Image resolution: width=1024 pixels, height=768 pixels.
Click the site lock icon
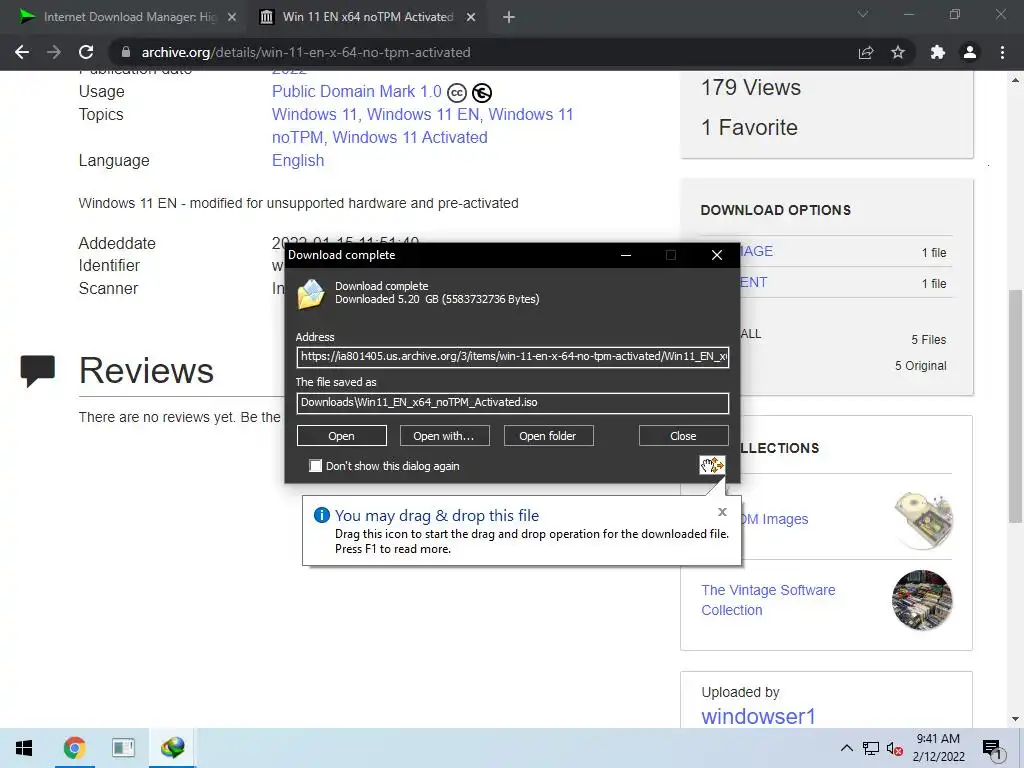[x=126, y=52]
